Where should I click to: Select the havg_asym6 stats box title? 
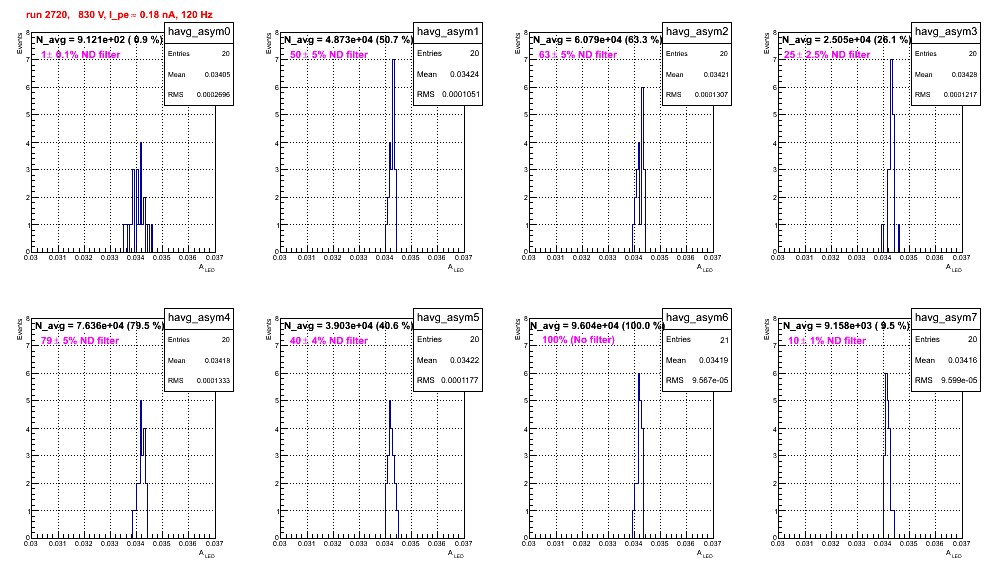point(697,318)
